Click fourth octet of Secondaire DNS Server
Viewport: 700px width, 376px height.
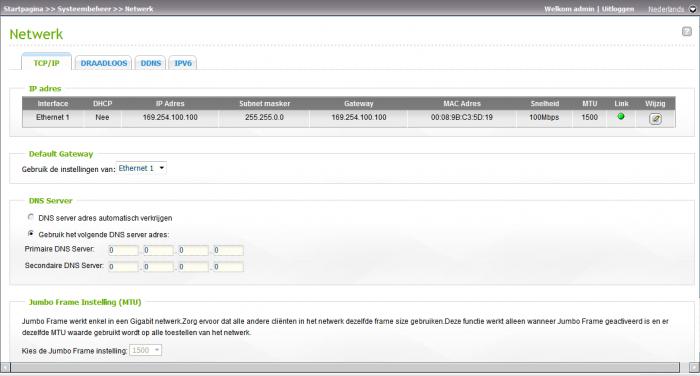pos(228,267)
